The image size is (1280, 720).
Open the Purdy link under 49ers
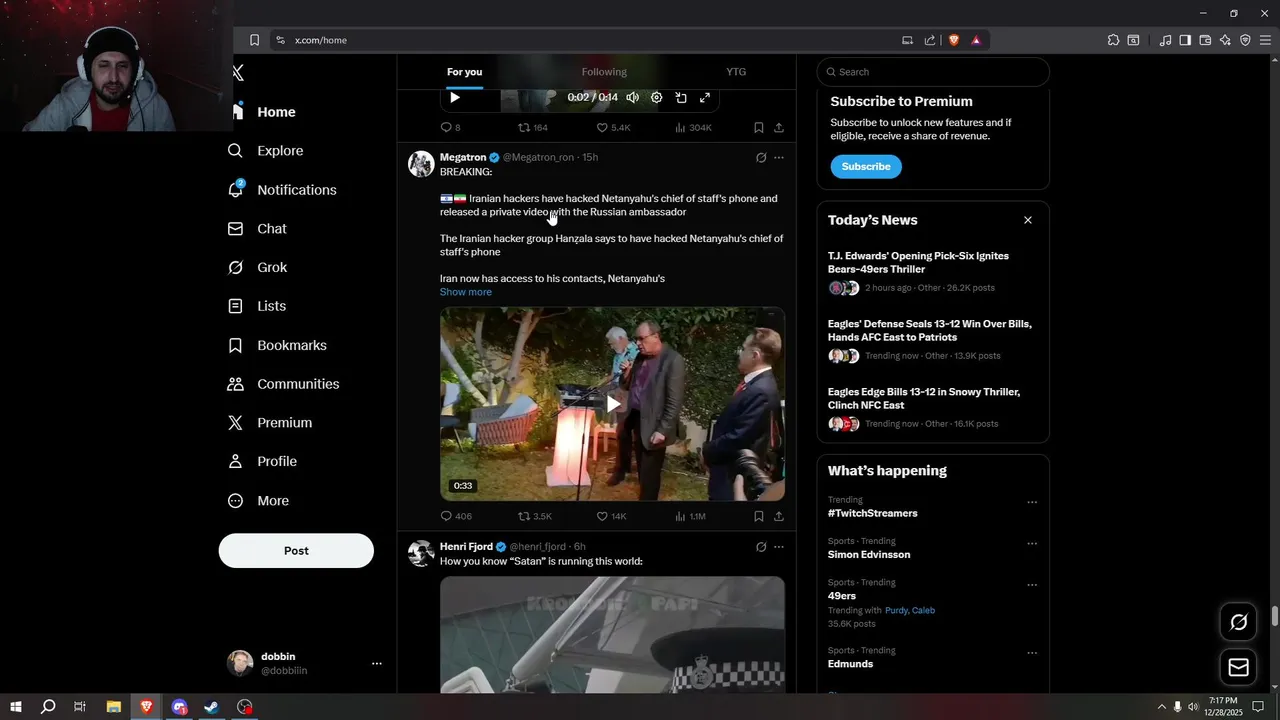[896, 610]
